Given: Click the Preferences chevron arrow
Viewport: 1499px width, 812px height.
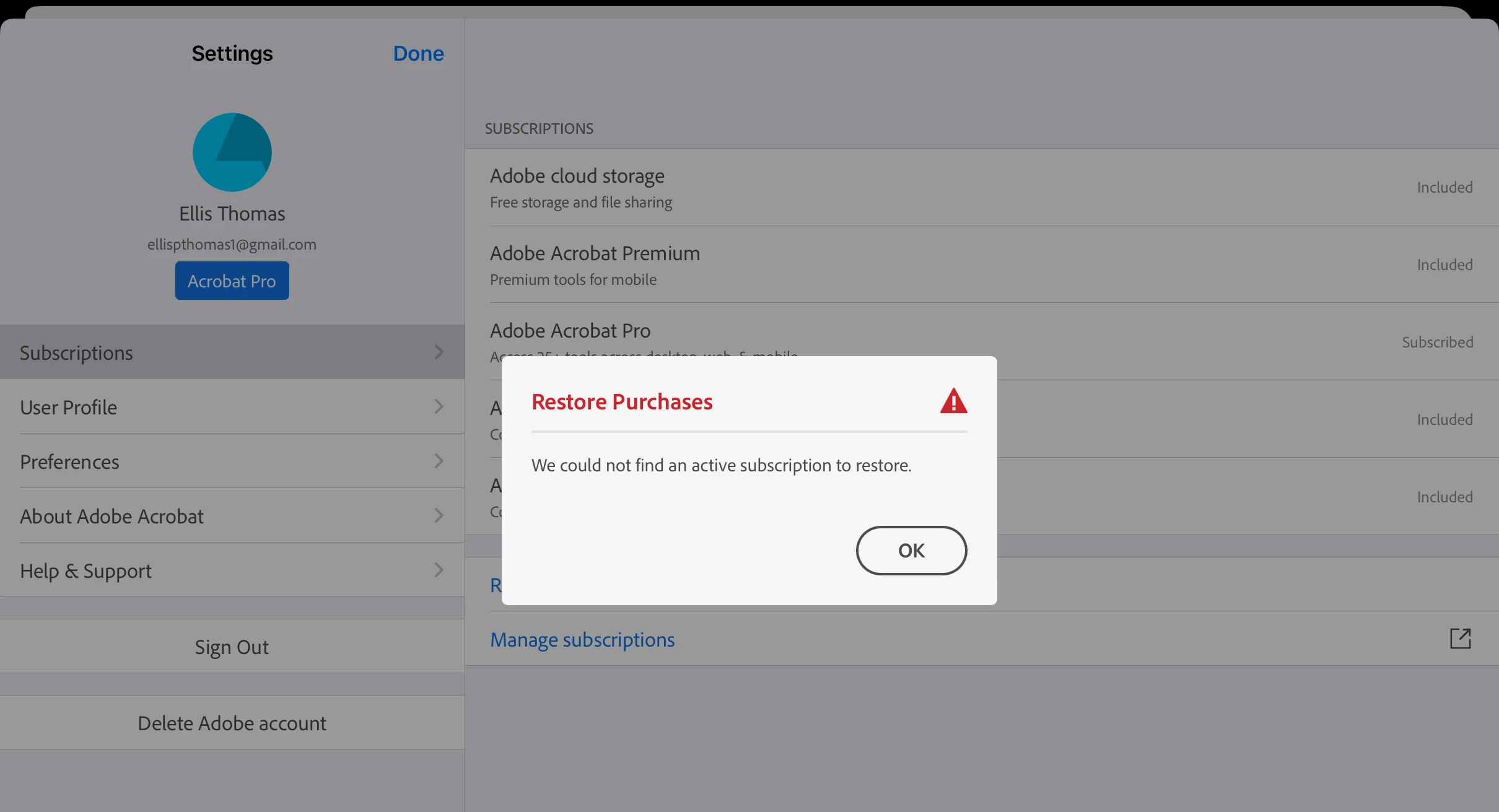Looking at the screenshot, I should [x=439, y=461].
